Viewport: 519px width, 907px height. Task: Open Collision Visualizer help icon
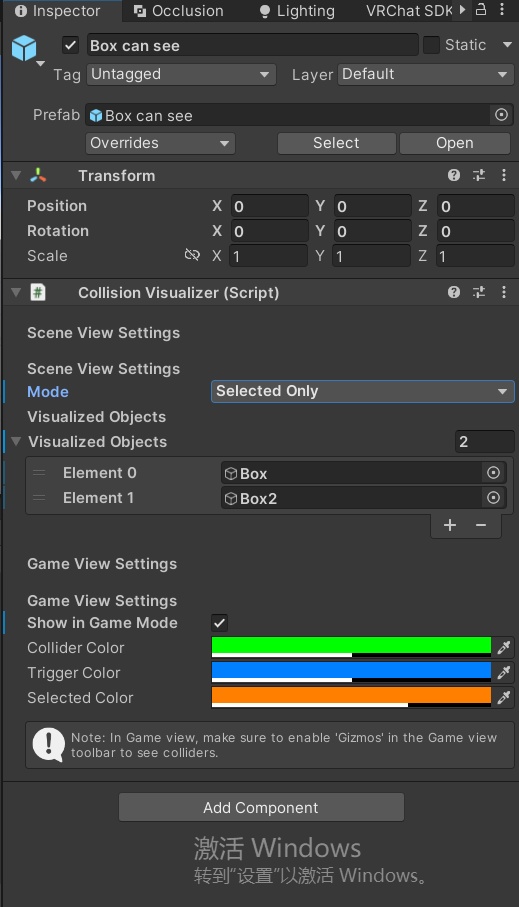(x=454, y=292)
